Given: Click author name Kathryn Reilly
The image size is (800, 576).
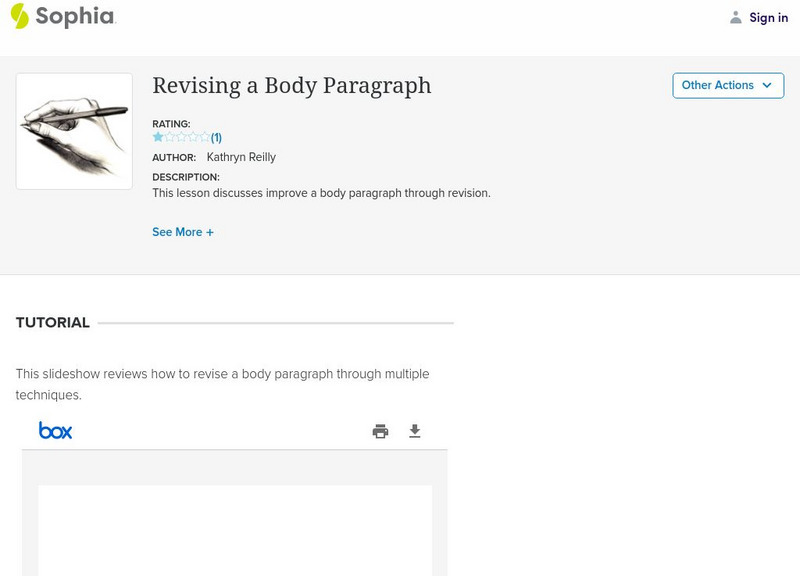Looking at the screenshot, I should pyautogui.click(x=241, y=157).
